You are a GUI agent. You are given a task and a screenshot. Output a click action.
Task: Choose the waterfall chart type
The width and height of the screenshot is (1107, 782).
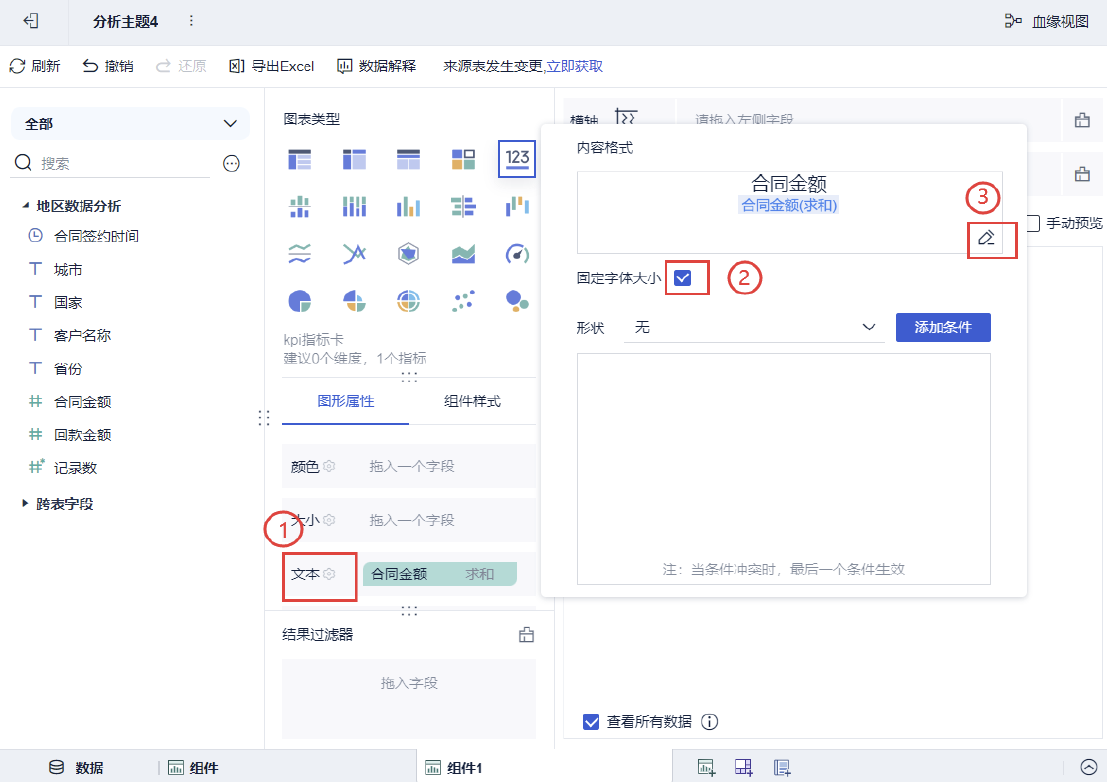[517, 206]
